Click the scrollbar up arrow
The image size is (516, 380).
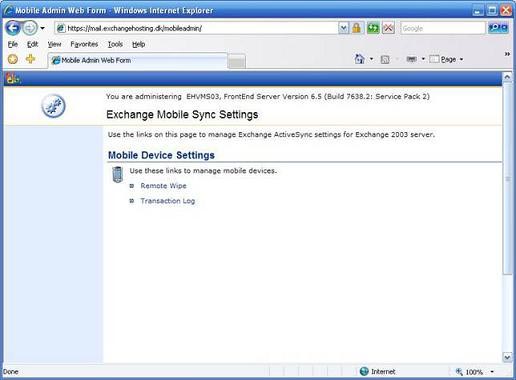[507, 77]
